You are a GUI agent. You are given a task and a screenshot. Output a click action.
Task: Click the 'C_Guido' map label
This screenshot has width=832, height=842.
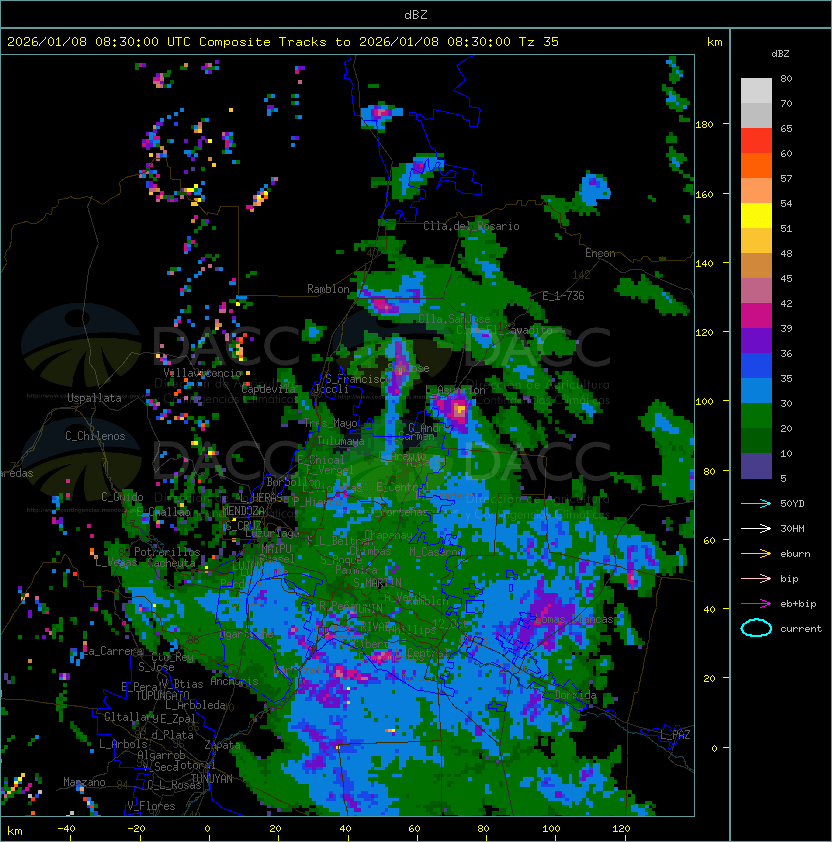[x=122, y=497]
